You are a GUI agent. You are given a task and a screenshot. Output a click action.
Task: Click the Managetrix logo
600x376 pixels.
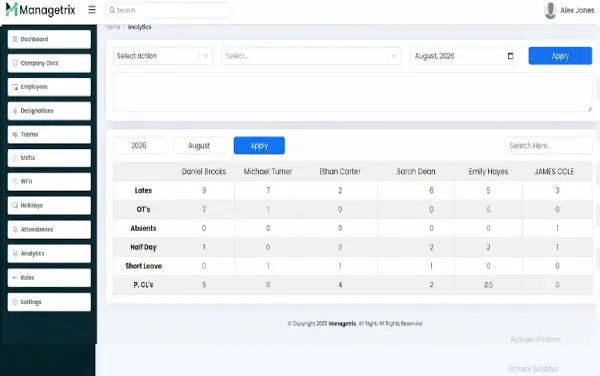click(41, 10)
